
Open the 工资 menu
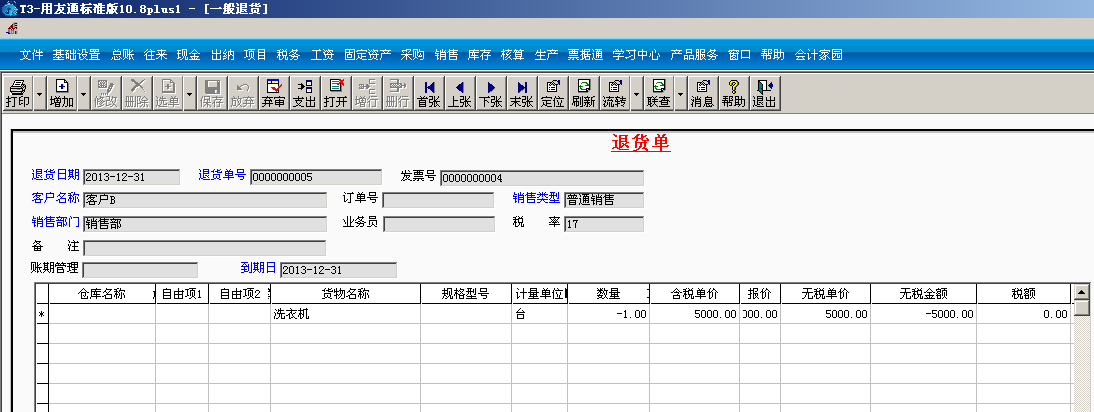tap(322, 55)
